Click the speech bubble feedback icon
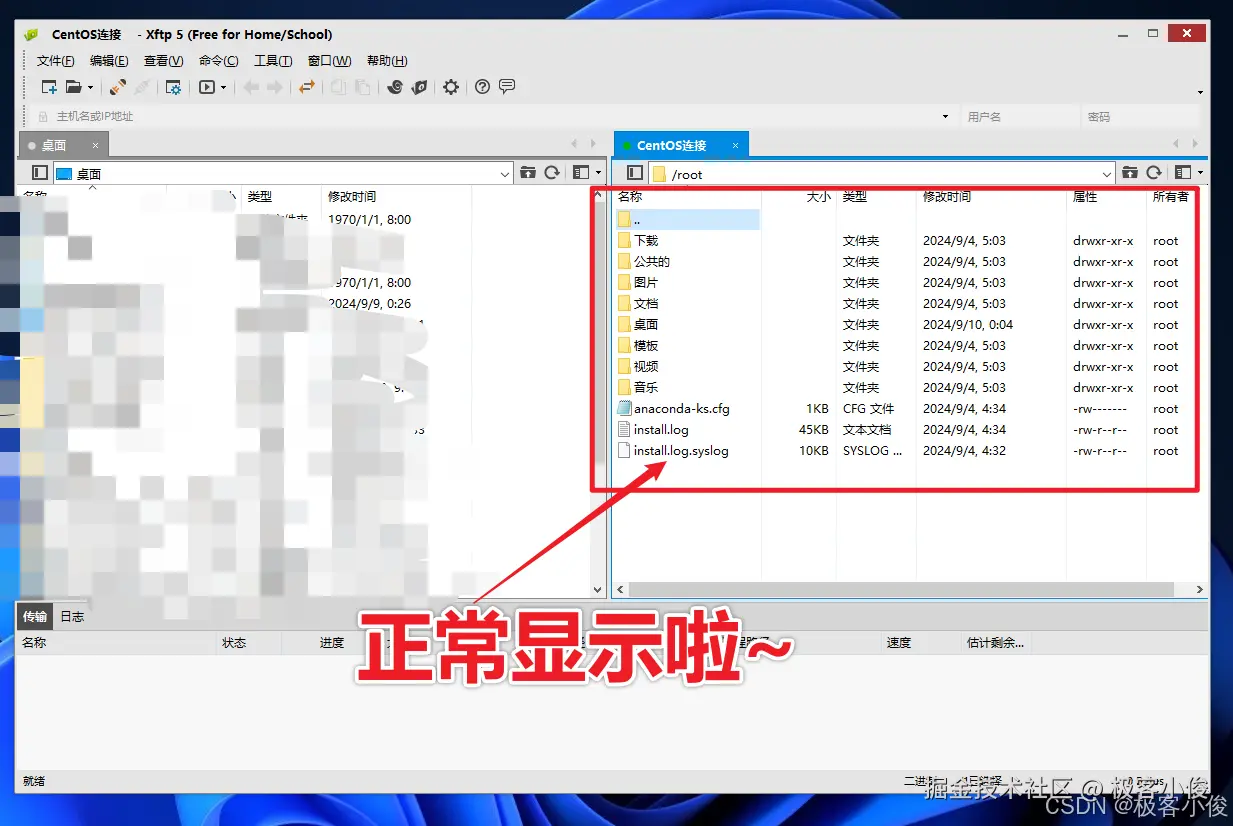The image size is (1233, 826). coord(507,87)
